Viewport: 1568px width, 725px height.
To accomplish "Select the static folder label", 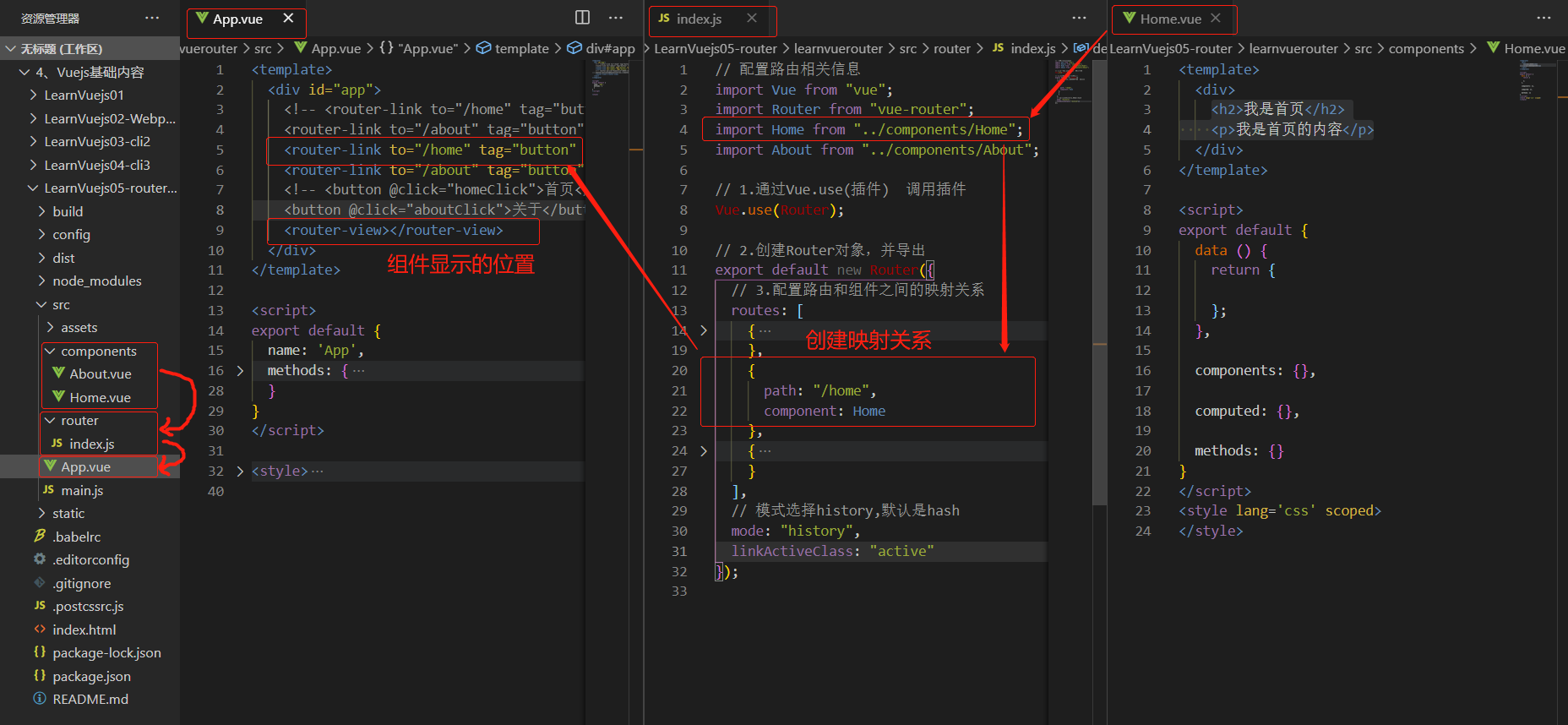I will point(68,514).
